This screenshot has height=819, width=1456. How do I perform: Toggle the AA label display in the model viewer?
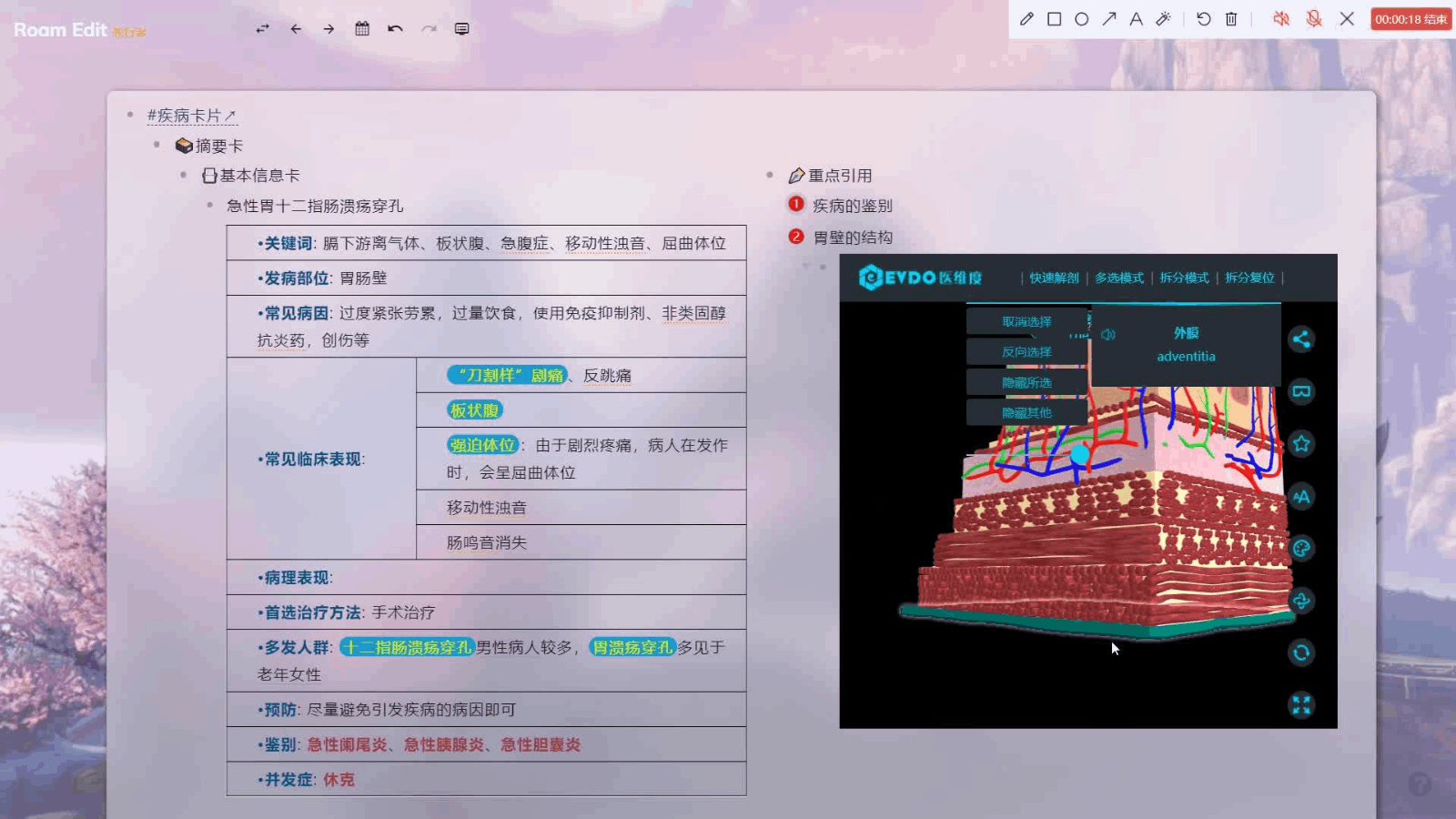click(x=1302, y=497)
